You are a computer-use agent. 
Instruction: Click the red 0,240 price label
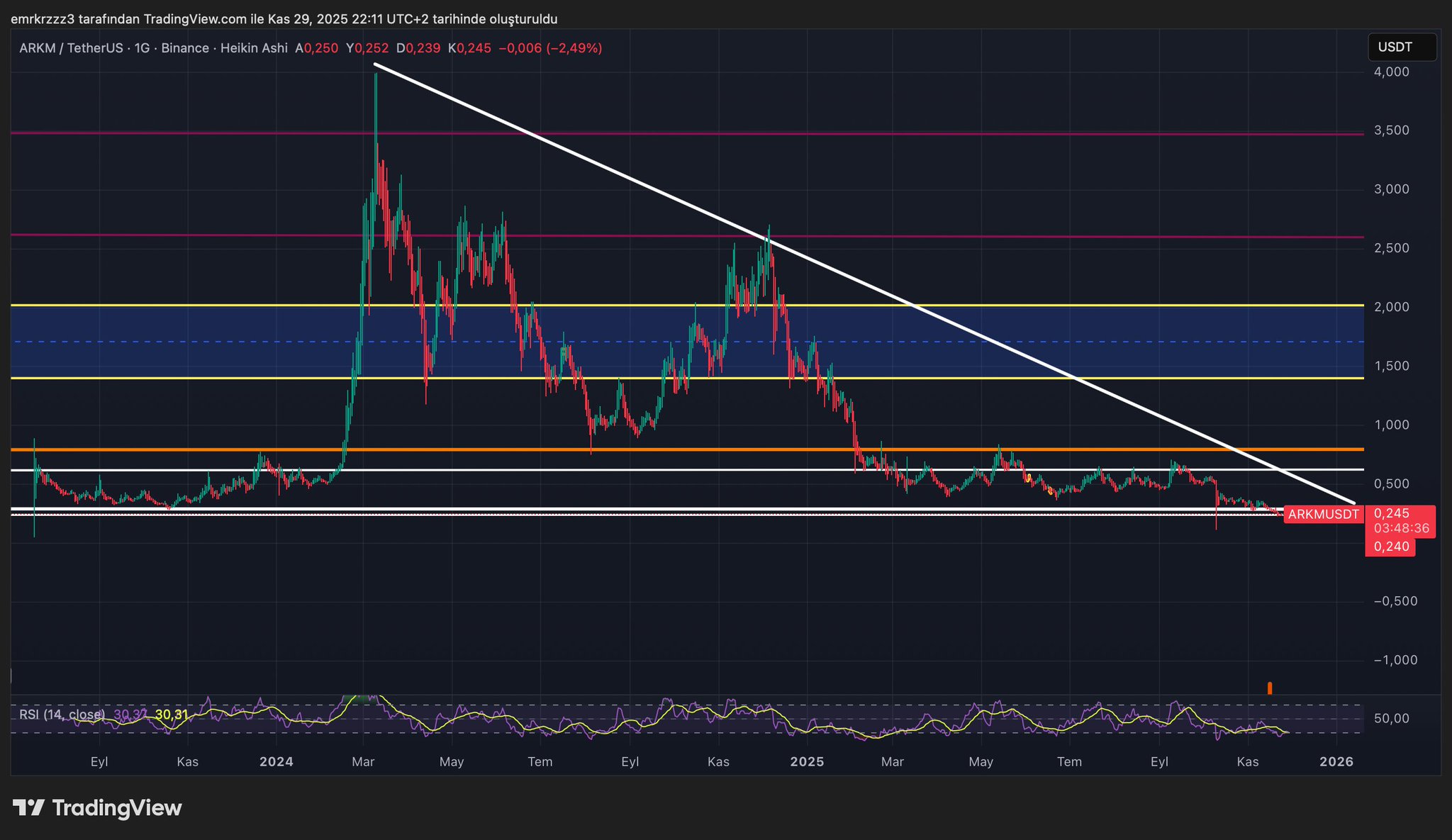[1390, 547]
